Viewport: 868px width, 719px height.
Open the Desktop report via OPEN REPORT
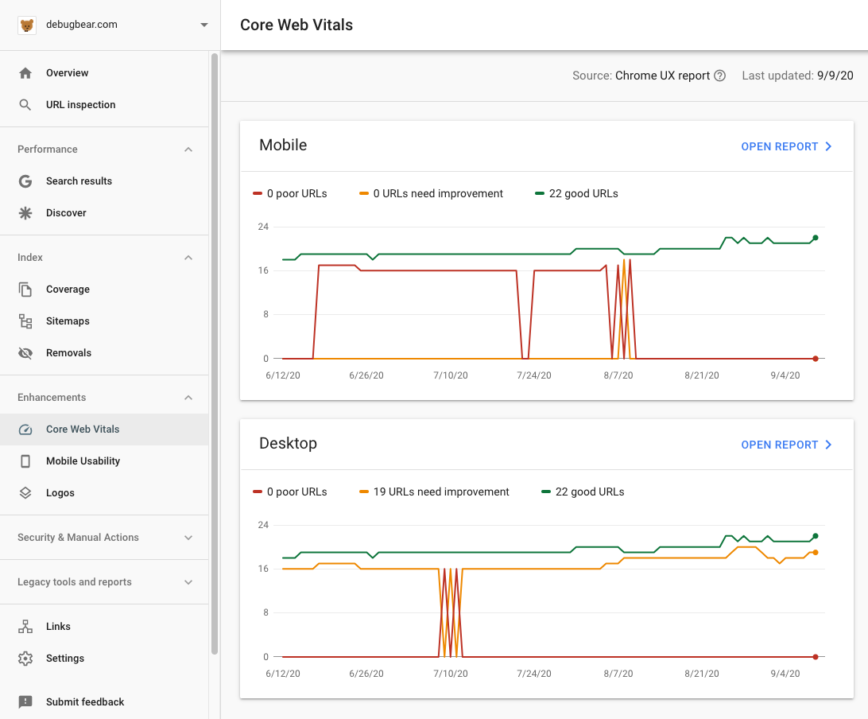point(786,444)
